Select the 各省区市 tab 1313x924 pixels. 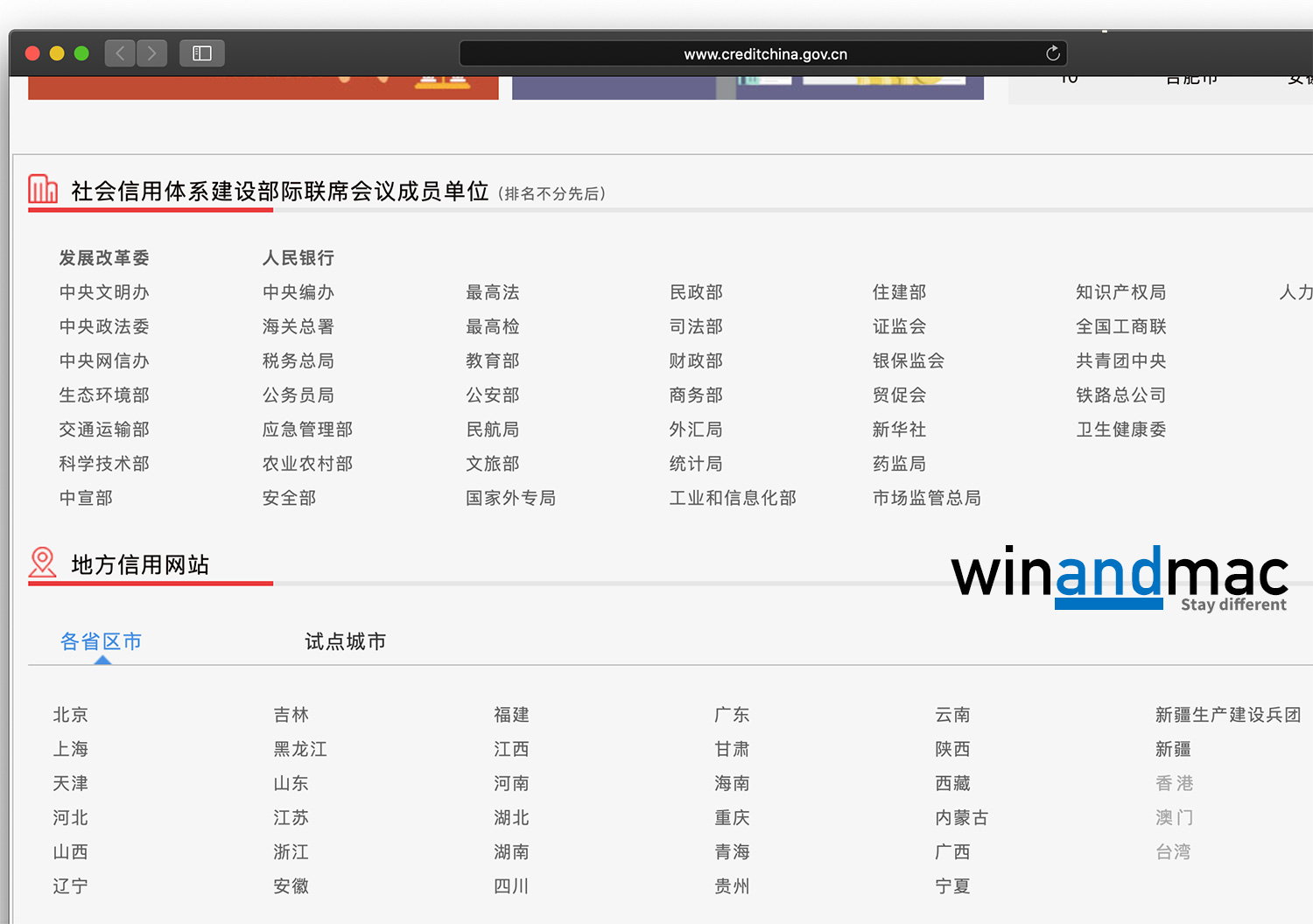(101, 641)
